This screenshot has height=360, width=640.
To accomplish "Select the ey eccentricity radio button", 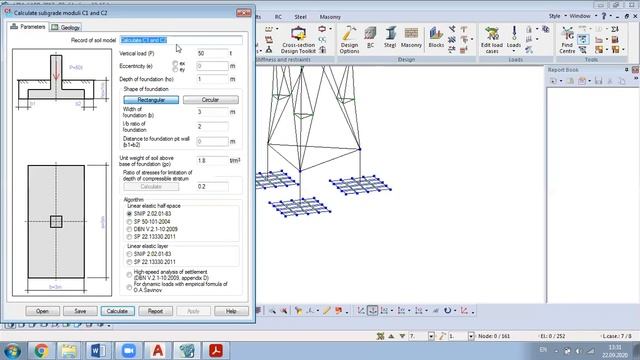I will click(175, 69).
